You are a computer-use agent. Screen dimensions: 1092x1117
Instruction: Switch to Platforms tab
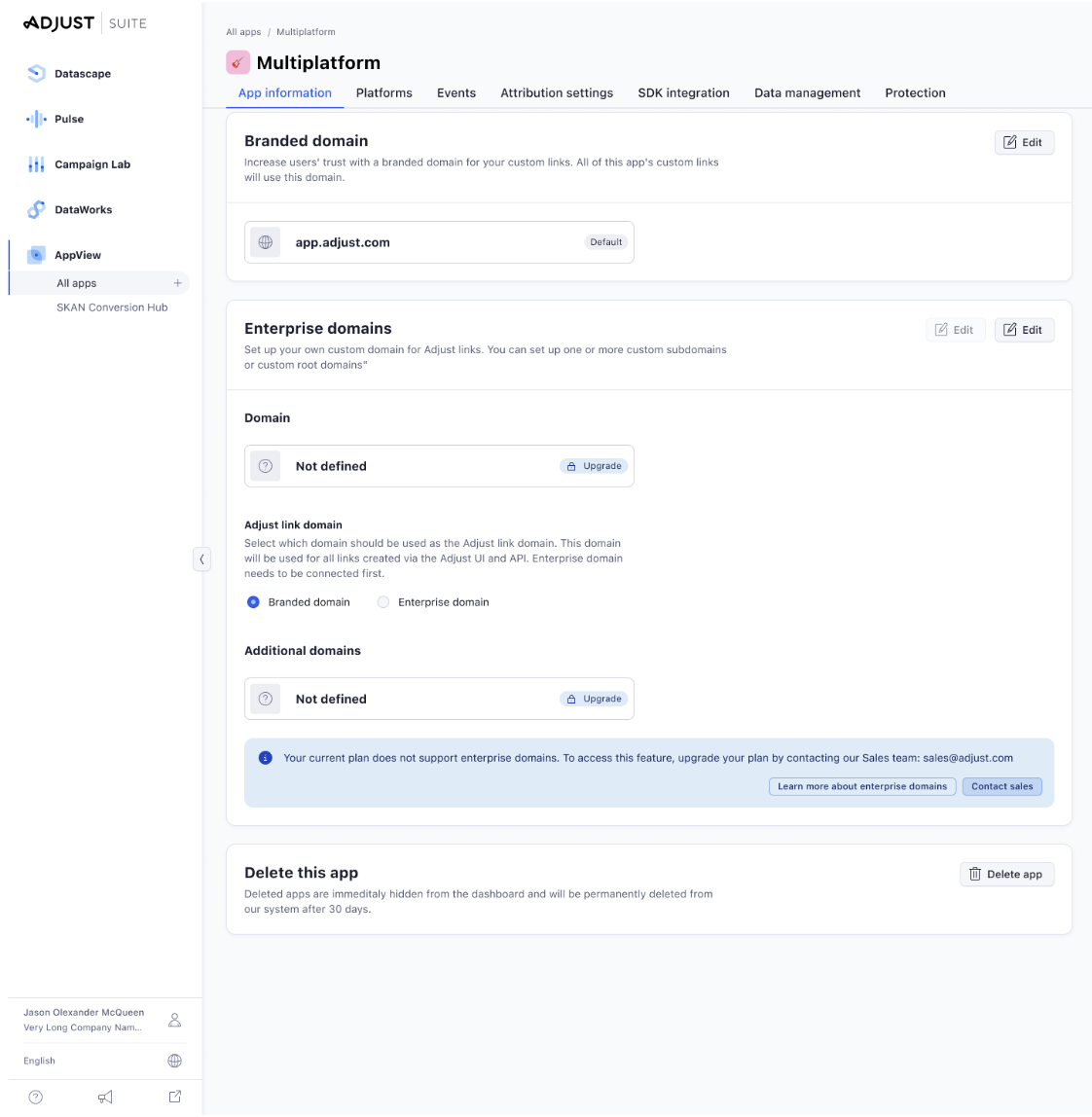[x=384, y=92]
